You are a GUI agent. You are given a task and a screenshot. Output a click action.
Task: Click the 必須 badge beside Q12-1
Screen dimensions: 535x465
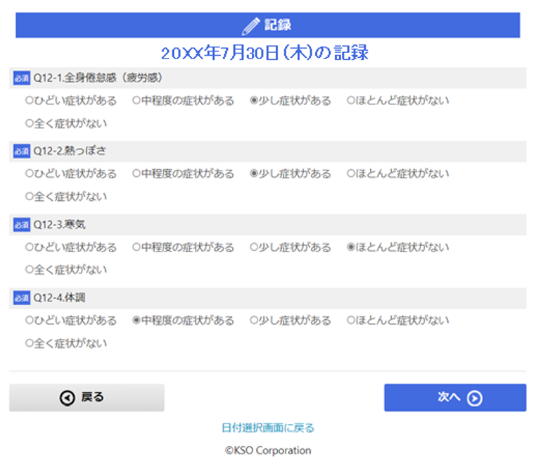[x=21, y=78]
